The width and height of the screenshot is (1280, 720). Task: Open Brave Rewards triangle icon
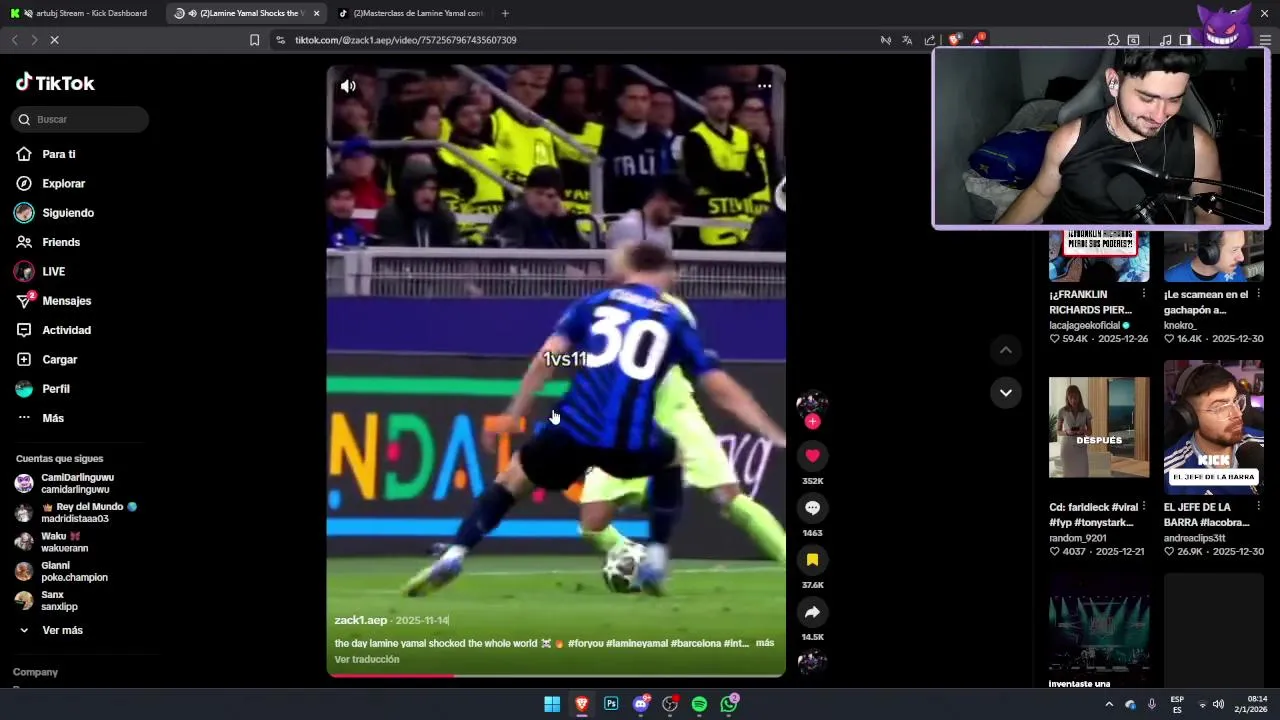pyautogui.click(x=977, y=40)
